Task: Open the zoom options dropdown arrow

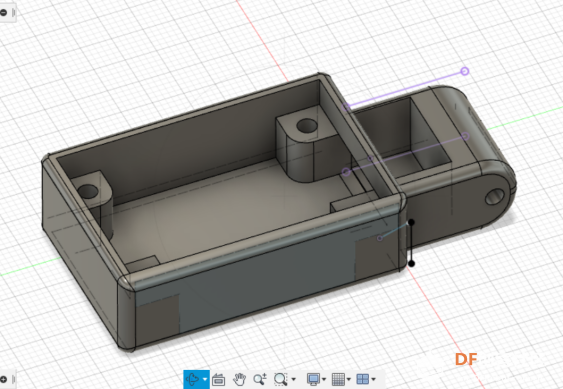Action: click(294, 379)
